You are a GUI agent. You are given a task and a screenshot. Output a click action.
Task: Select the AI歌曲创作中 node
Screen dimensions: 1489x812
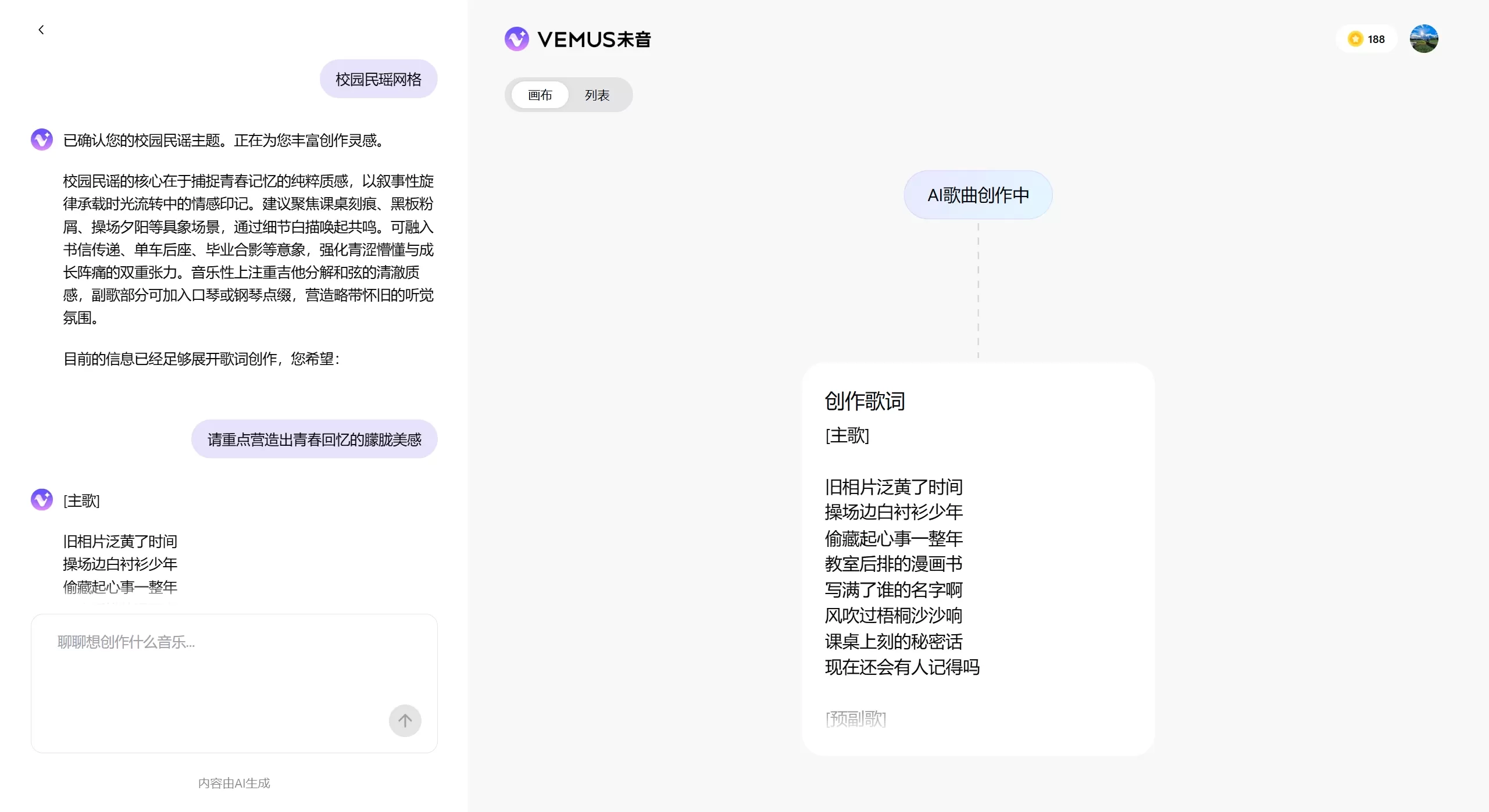coord(978,195)
